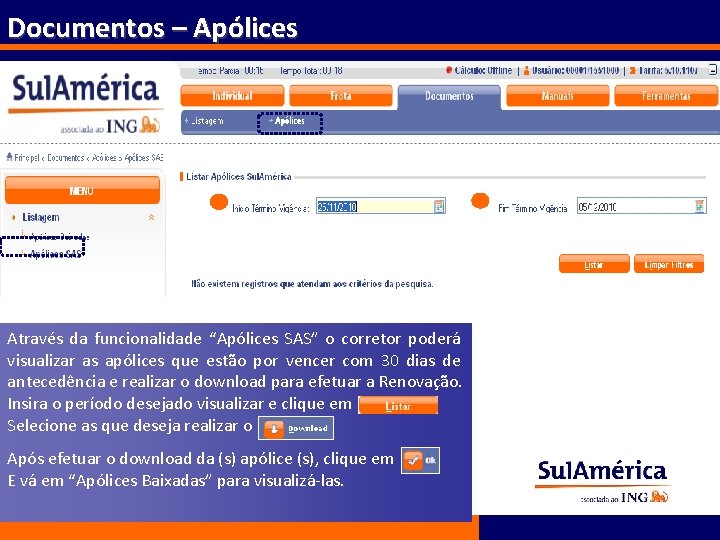The height and width of the screenshot is (540, 720).
Task: Click the Fim Término Vigência date field
Action: (x=641, y=206)
